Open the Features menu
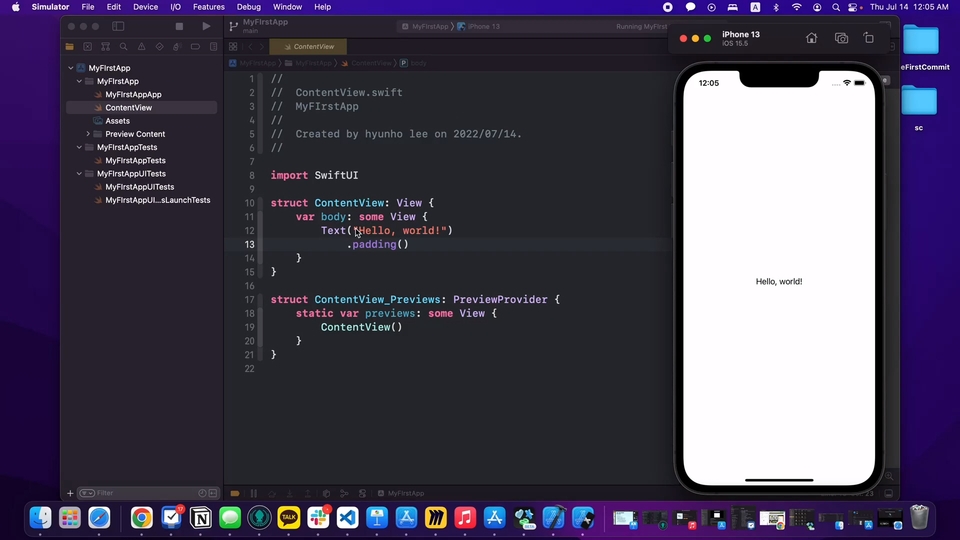Screen dimensions: 960x540 [x=209, y=7]
